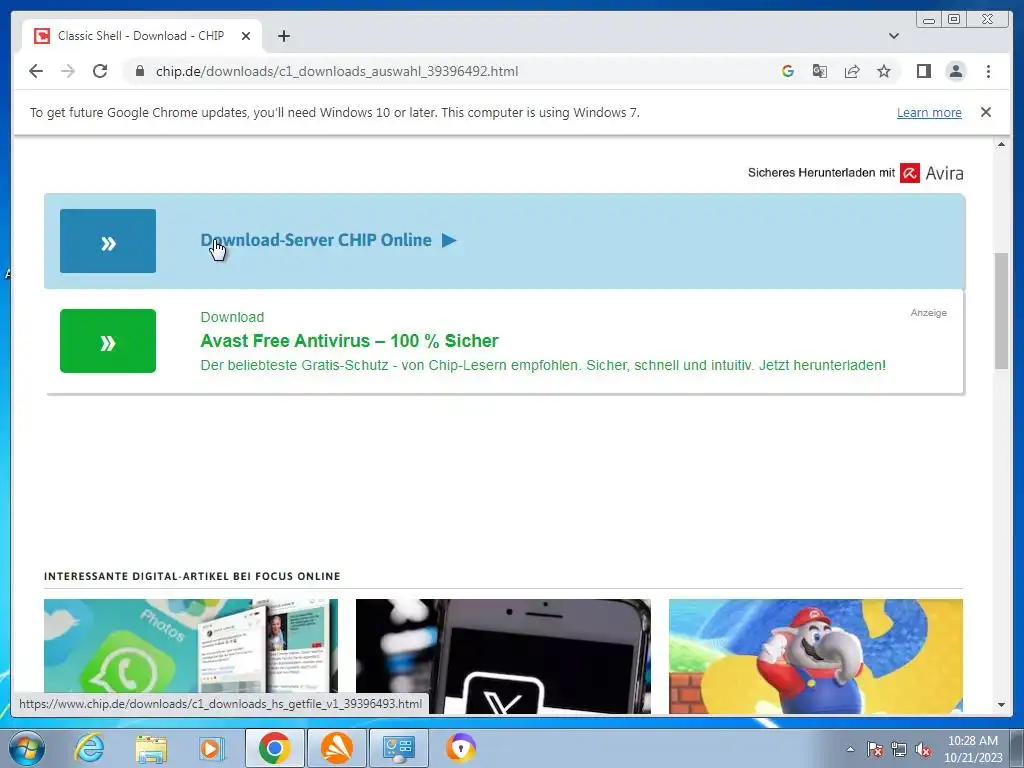Open the taskbar clock and date
The image size is (1024, 768).
click(972, 749)
